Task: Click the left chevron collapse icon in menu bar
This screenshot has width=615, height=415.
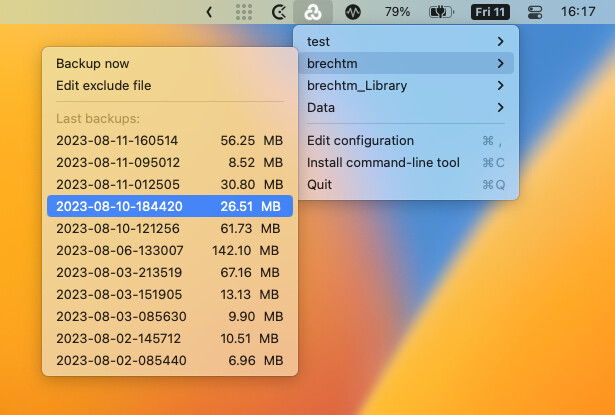Action: (209, 12)
